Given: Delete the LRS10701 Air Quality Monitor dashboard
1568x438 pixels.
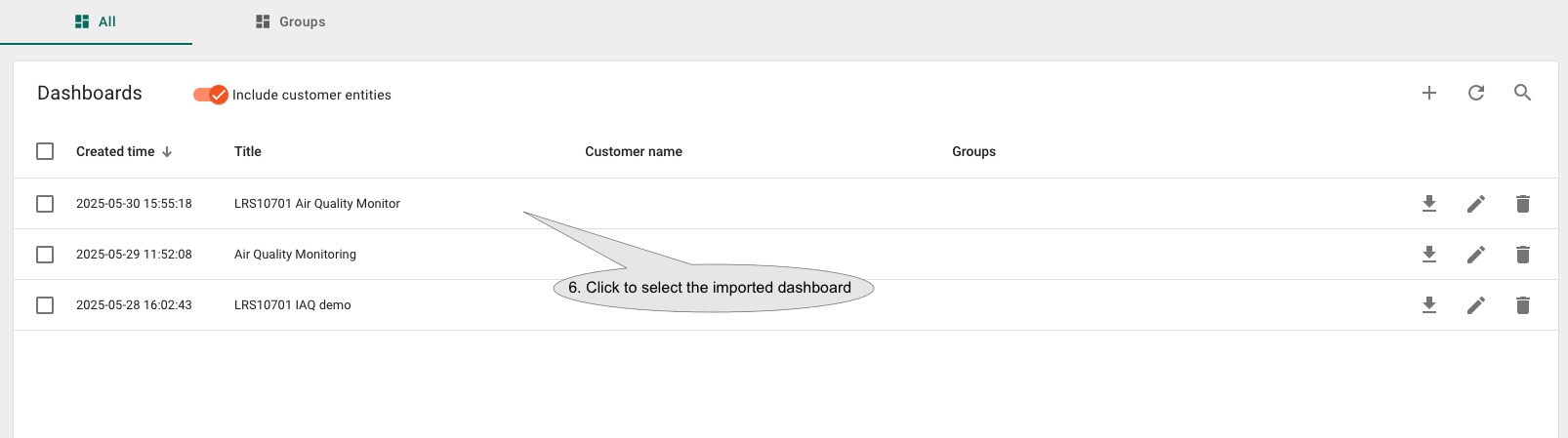Looking at the screenshot, I should (1522, 204).
